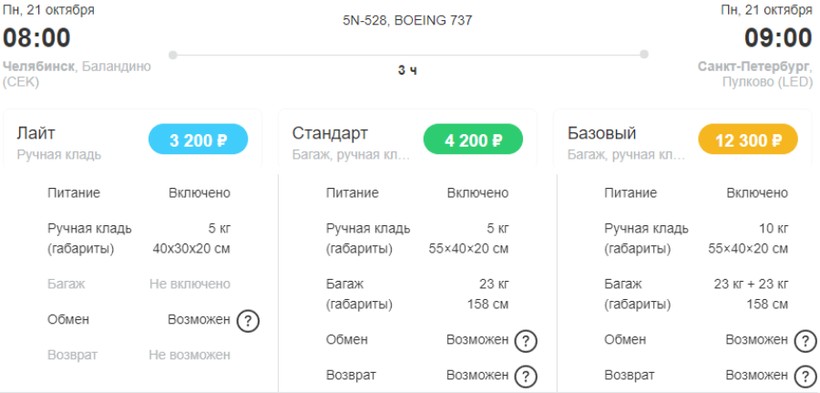Screen dimensions: 820x393
Task: Click Челябинск, Баландино departure airport
Action: pyautogui.click(x=77, y=74)
